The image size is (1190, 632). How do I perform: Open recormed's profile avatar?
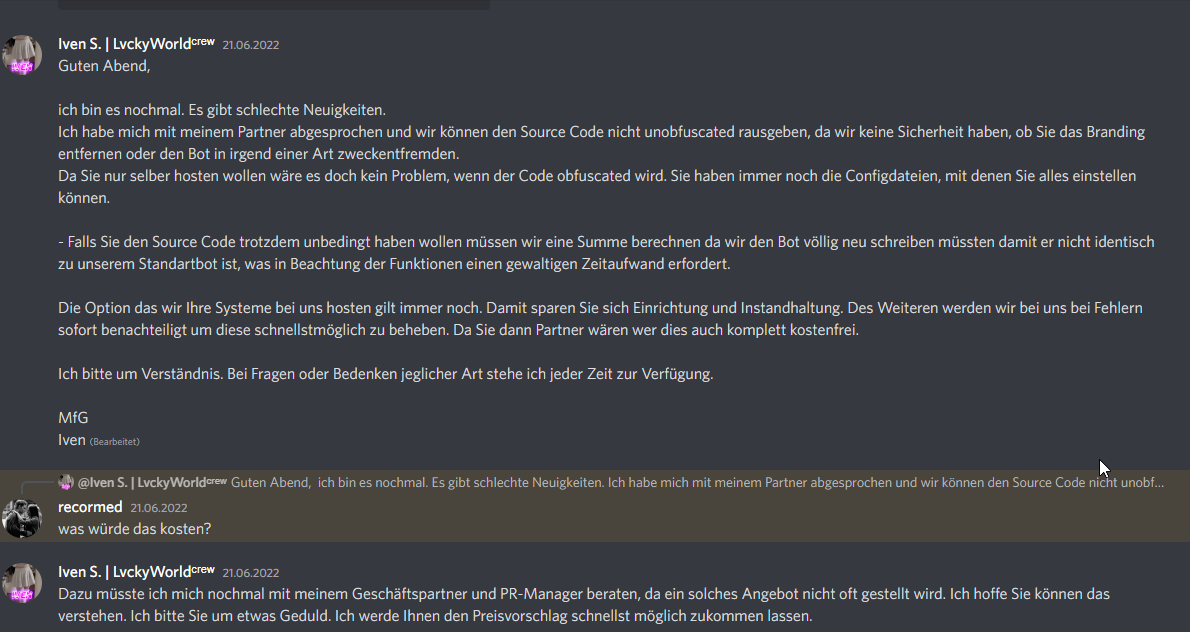22,517
